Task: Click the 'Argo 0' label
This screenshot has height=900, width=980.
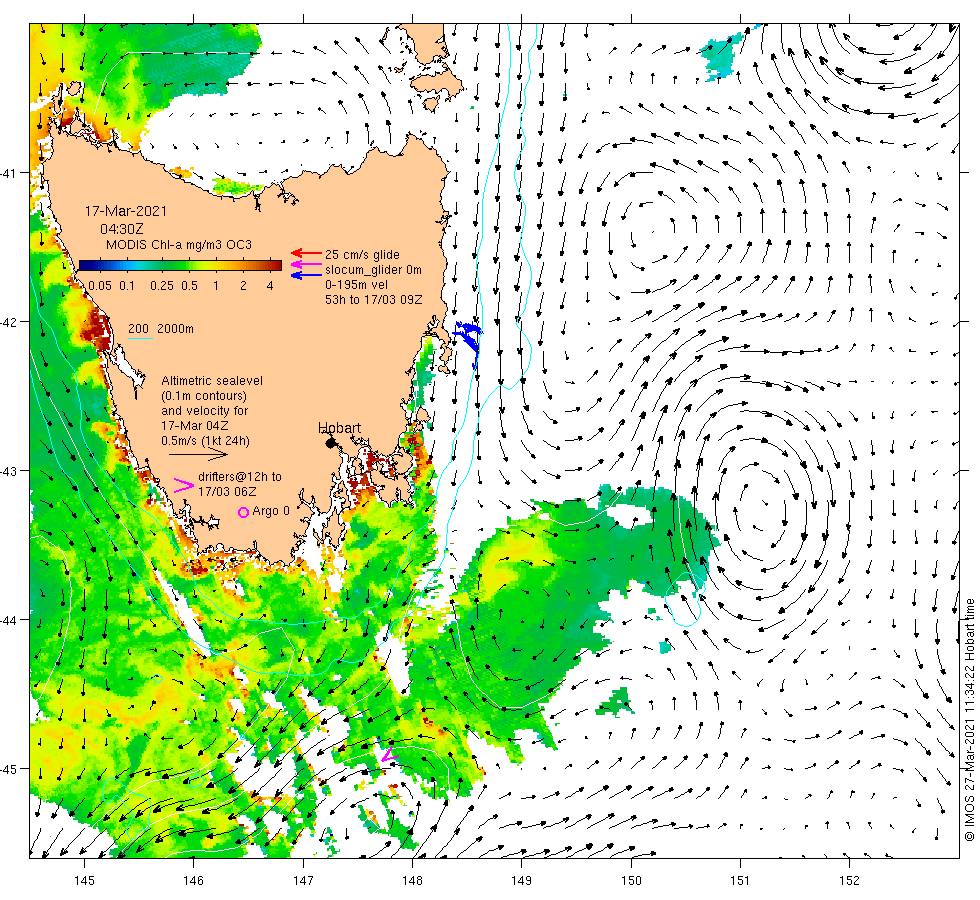Action: 271,511
